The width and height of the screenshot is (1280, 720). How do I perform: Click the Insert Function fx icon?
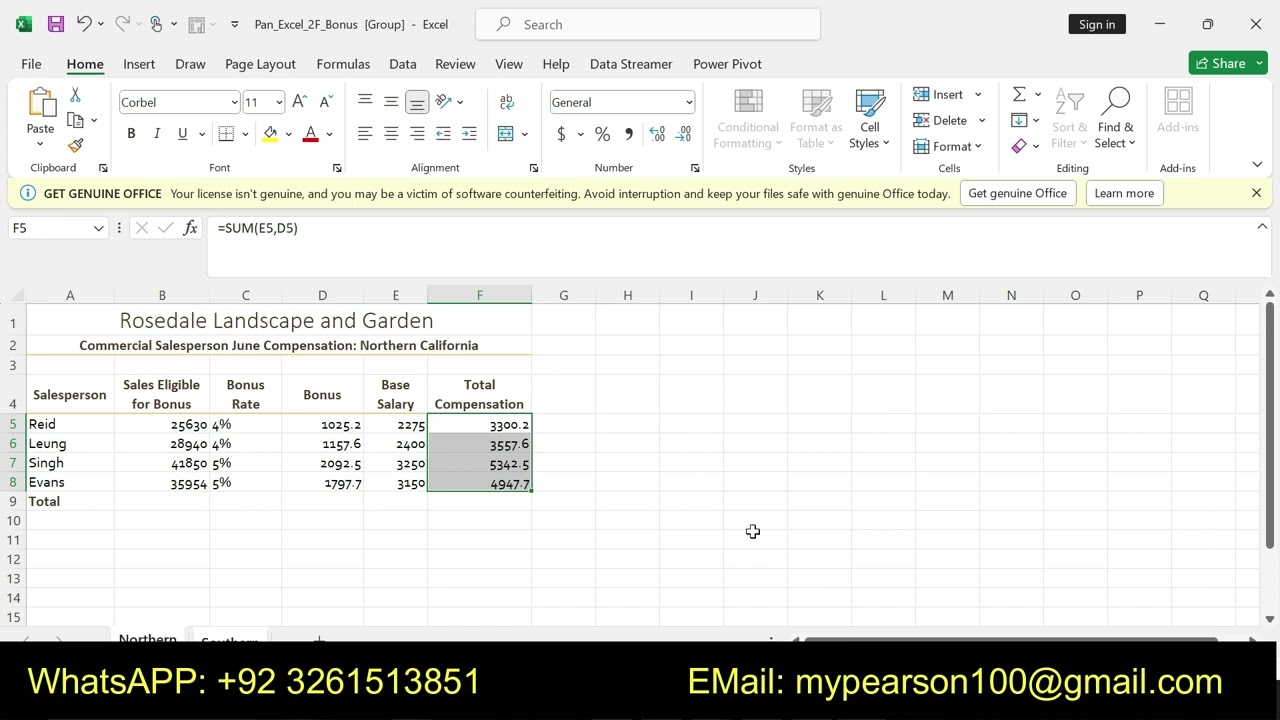coord(190,228)
